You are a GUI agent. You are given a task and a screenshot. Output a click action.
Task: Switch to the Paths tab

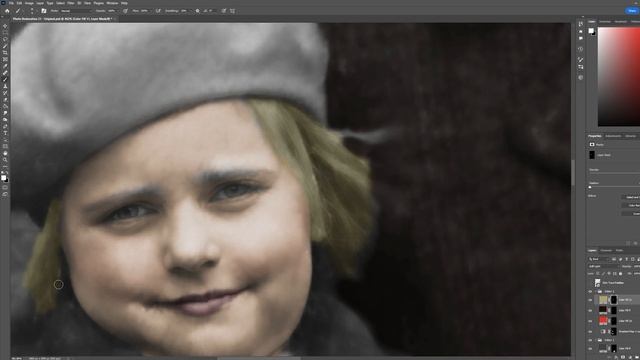(619, 250)
